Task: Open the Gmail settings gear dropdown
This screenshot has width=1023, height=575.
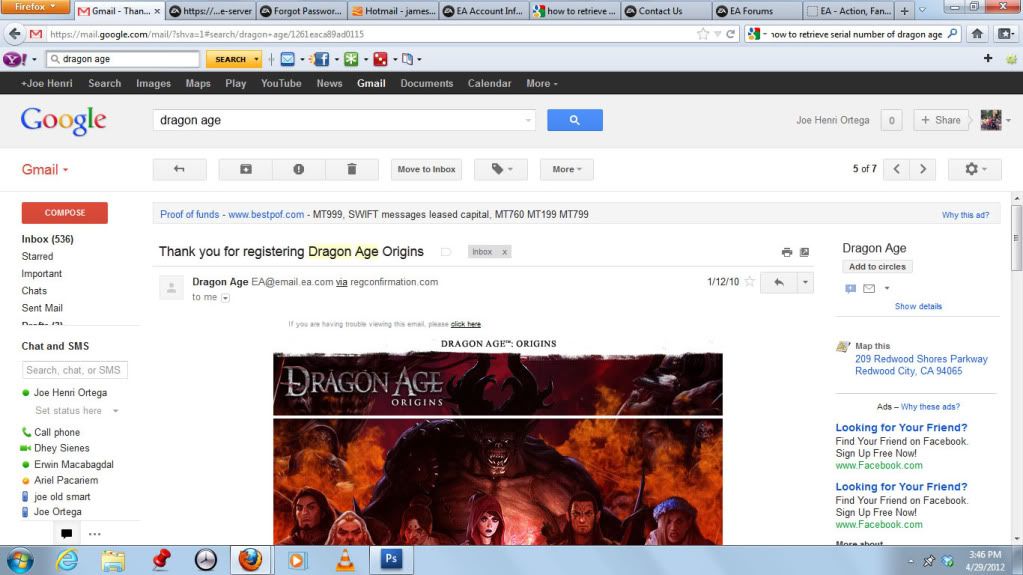Action: point(975,169)
